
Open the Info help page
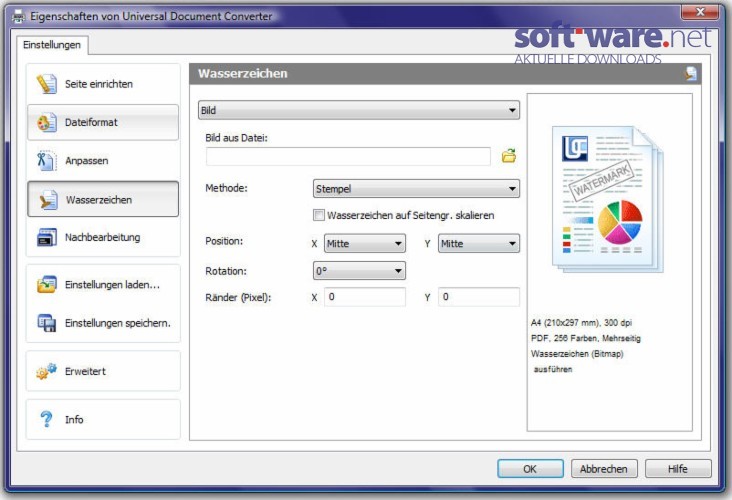coord(103,419)
